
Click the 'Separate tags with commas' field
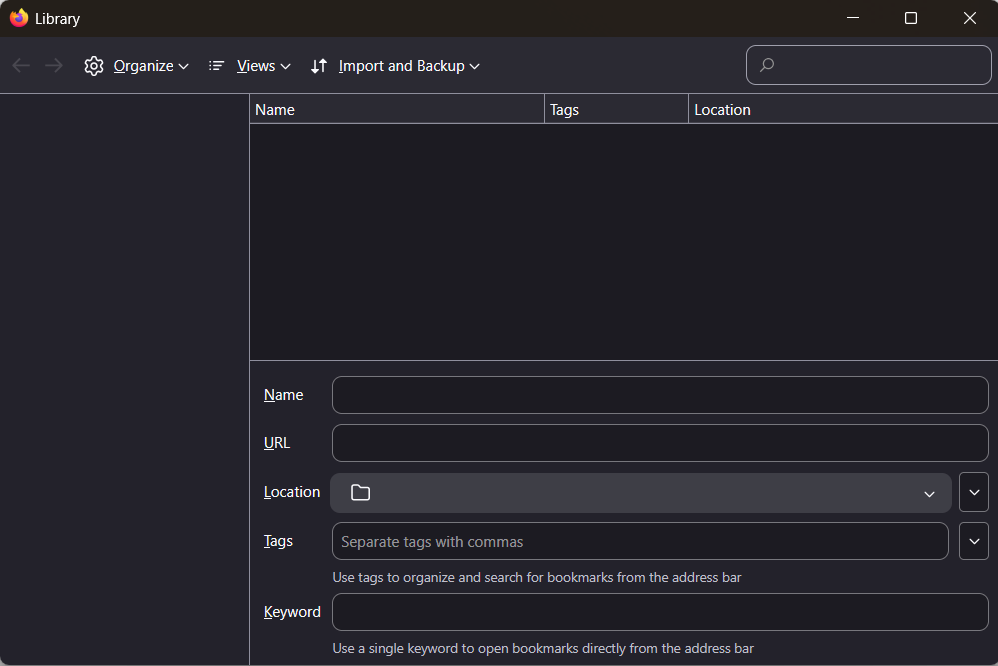click(640, 541)
